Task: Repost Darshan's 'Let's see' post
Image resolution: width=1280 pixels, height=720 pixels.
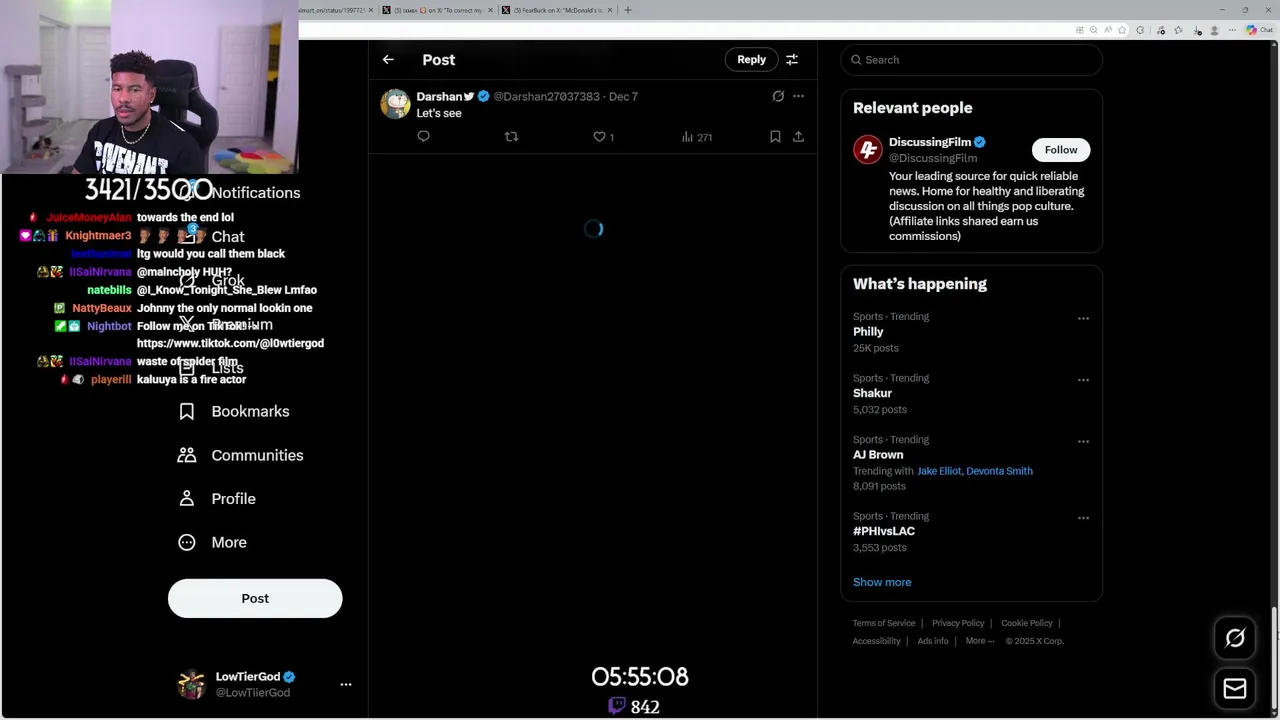Action: click(511, 137)
